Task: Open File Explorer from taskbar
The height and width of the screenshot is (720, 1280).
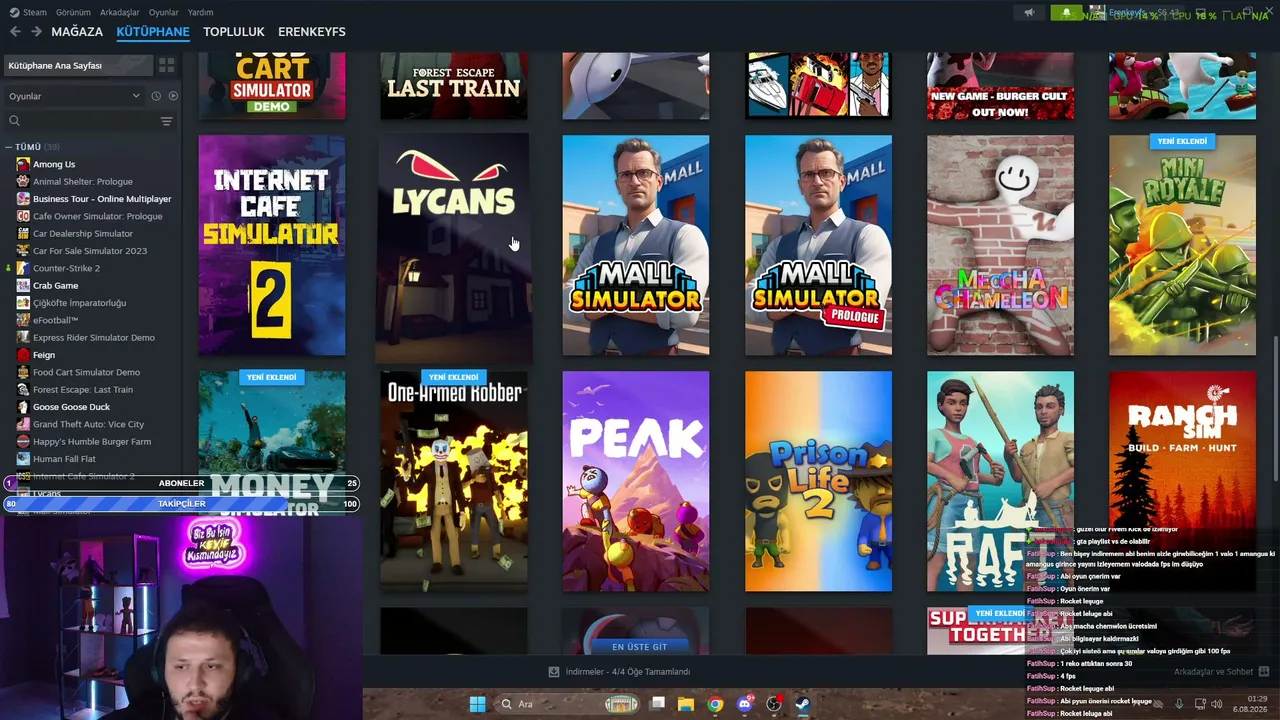Action: [686, 704]
